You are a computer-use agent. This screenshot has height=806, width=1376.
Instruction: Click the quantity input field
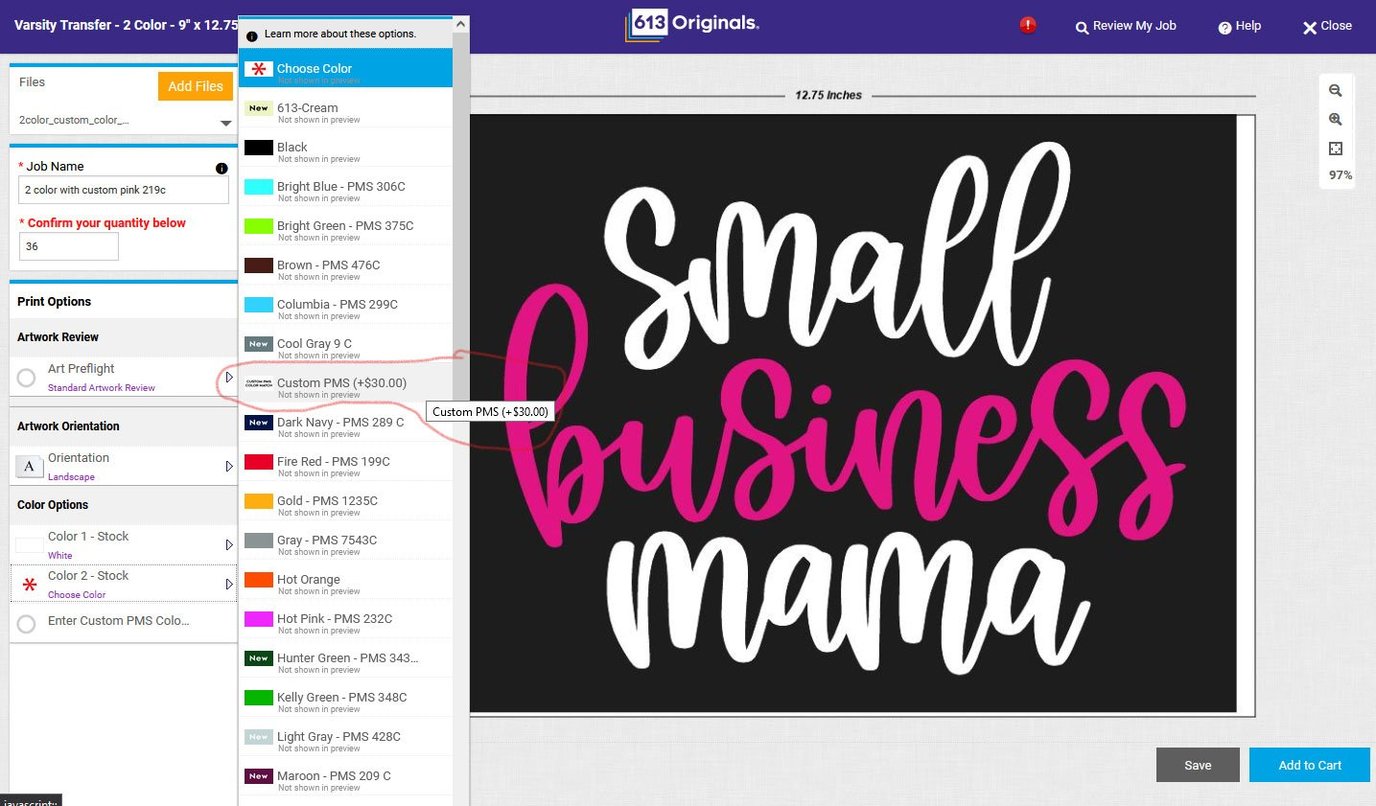click(69, 246)
